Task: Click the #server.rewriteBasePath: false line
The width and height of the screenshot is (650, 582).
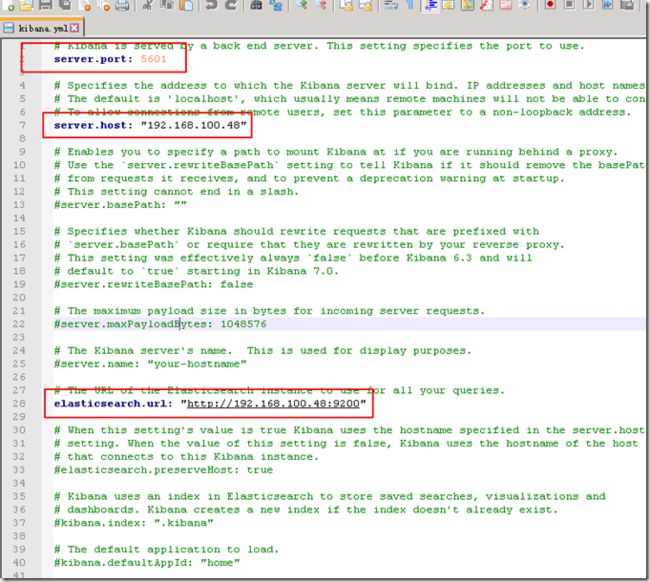Action: coord(153,284)
